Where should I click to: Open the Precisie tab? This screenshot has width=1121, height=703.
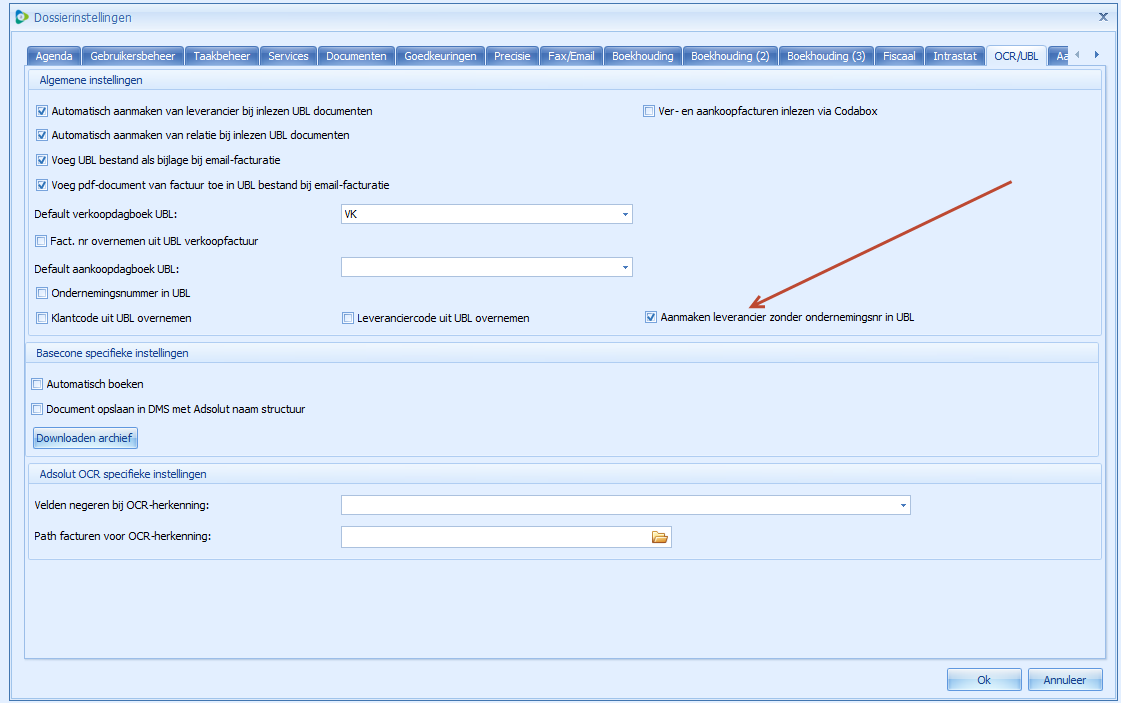click(512, 56)
